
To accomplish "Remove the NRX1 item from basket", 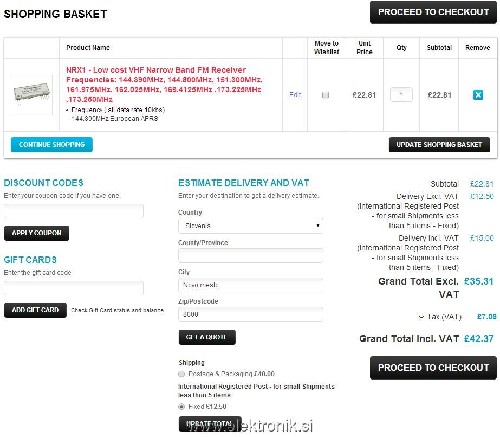I will coord(478,95).
